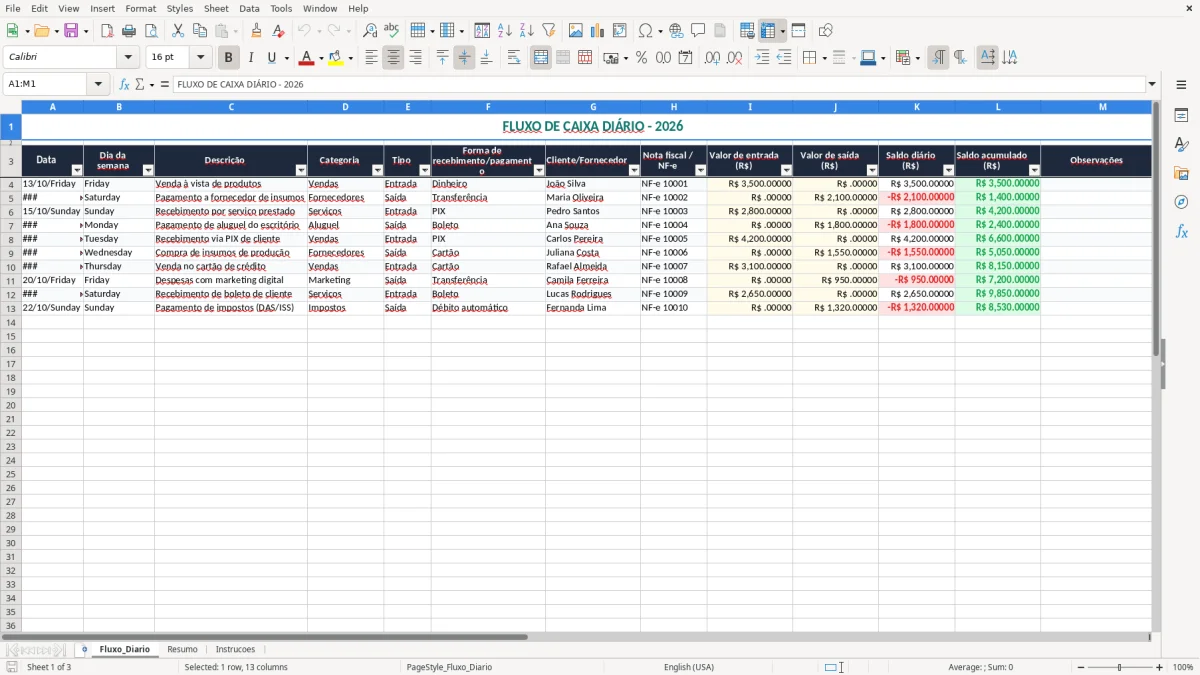The width and height of the screenshot is (1200, 675).
Task: Click the Select Function sum icon
Action: point(140,84)
